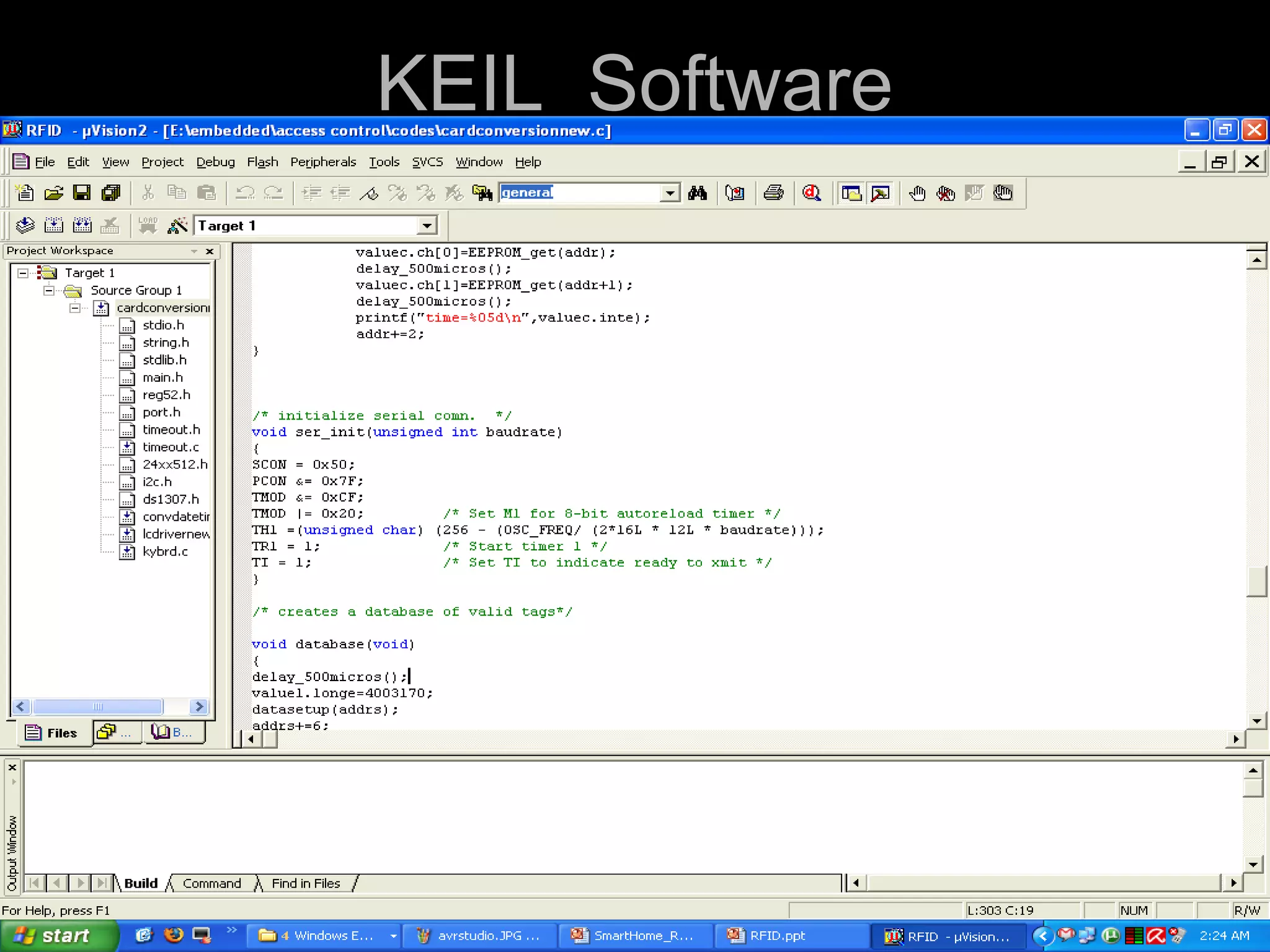Image resolution: width=1270 pixels, height=952 pixels.
Task: Toggle bookmark on the current line
Action: (369, 193)
